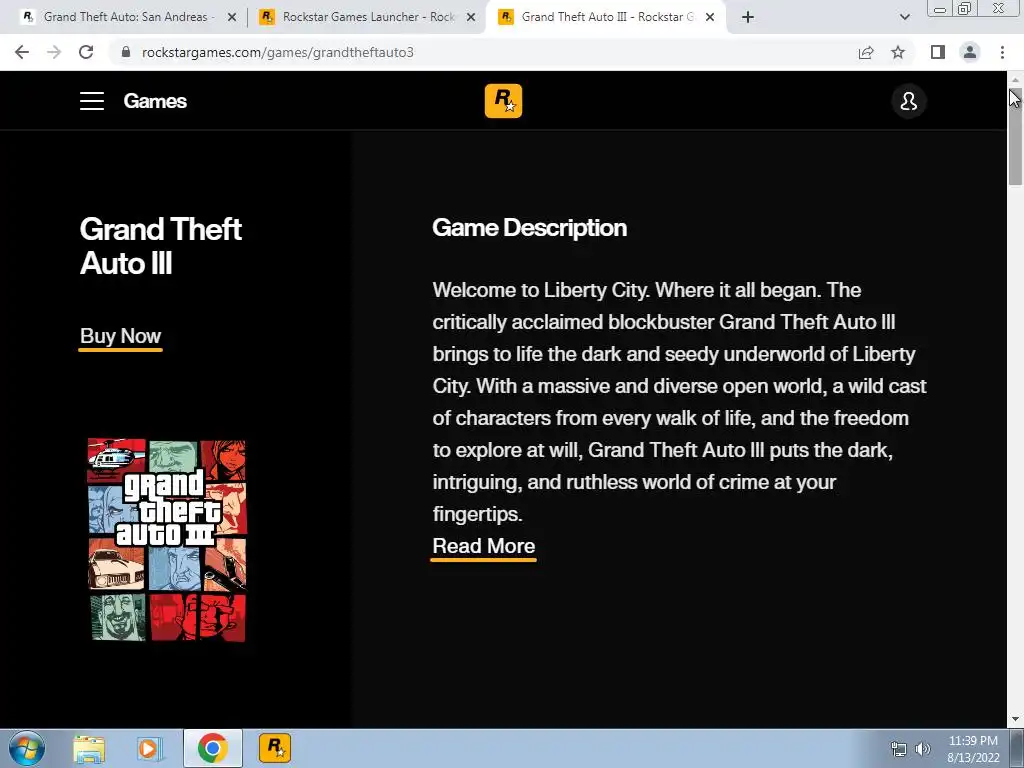
Task: Click the Buy Now link
Action: point(120,336)
